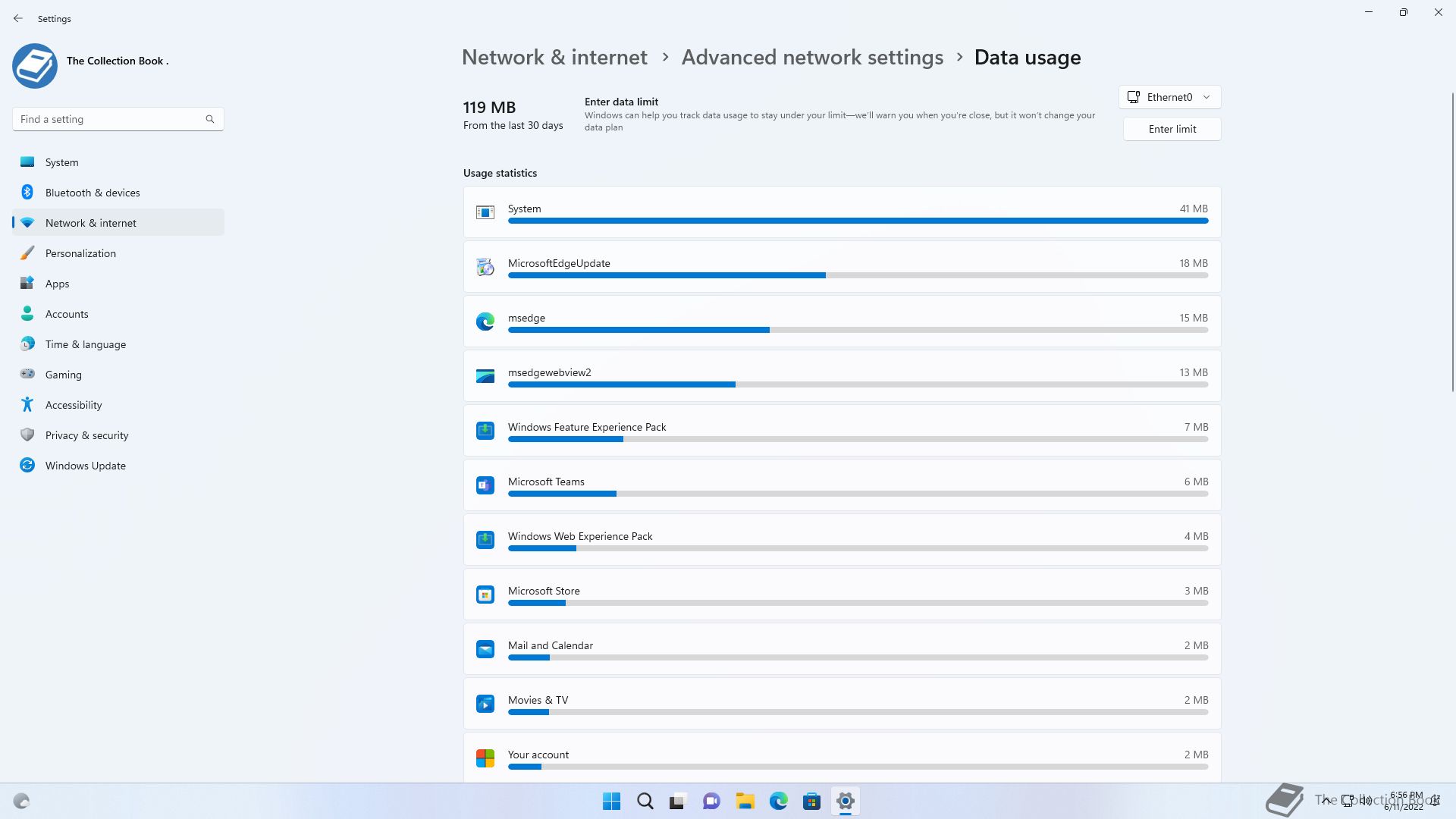Click the Time & language clock icon

(x=27, y=344)
